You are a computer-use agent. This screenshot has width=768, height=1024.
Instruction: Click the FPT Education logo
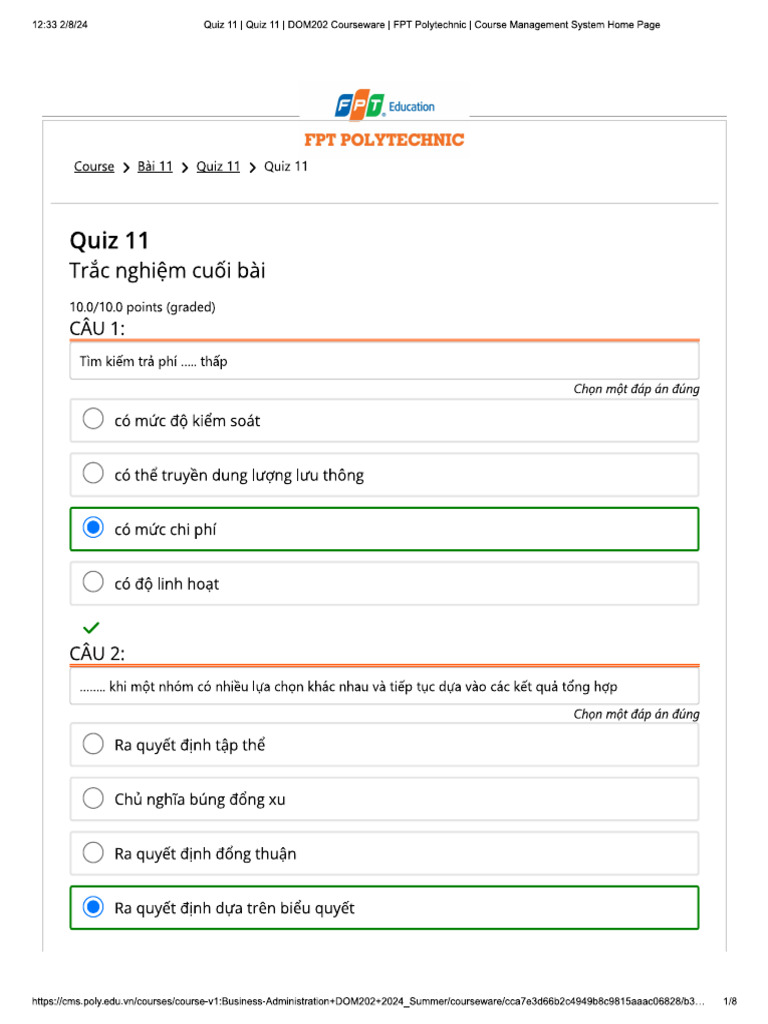click(384, 105)
